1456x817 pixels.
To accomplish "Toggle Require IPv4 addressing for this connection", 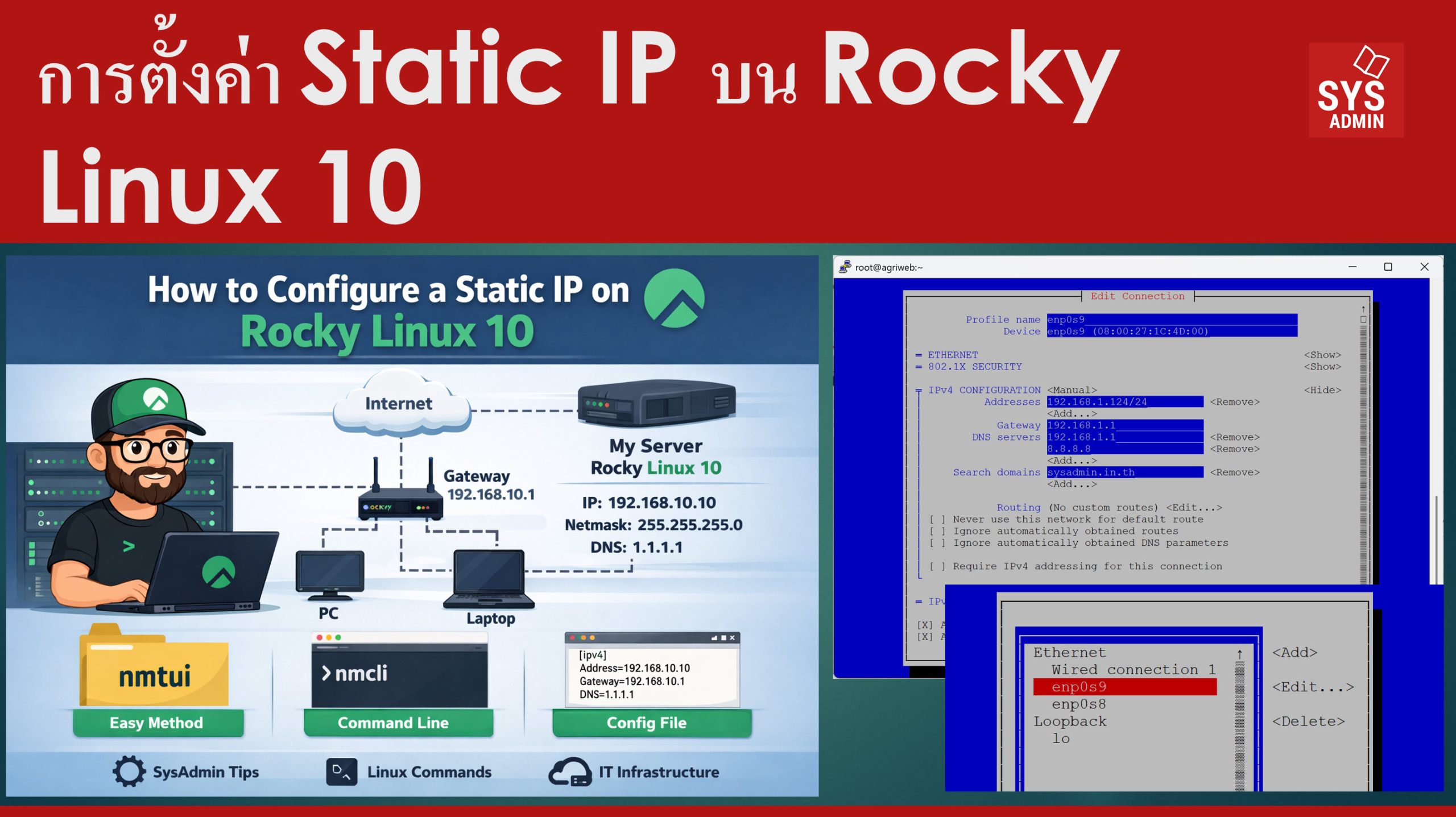I will [937, 566].
